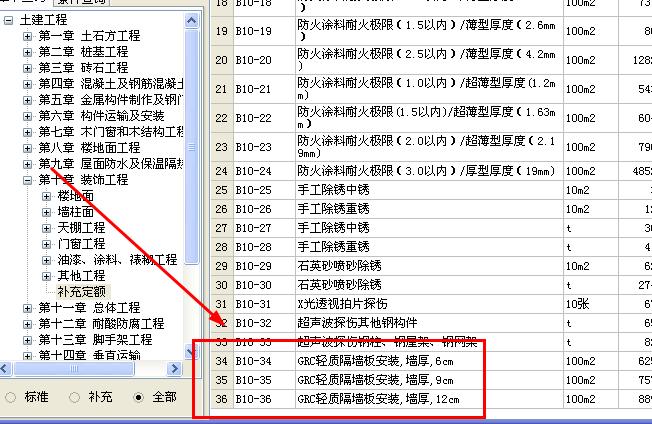Select the 补充定额 tree item
Screen dimensions: 652x424
click(82, 292)
